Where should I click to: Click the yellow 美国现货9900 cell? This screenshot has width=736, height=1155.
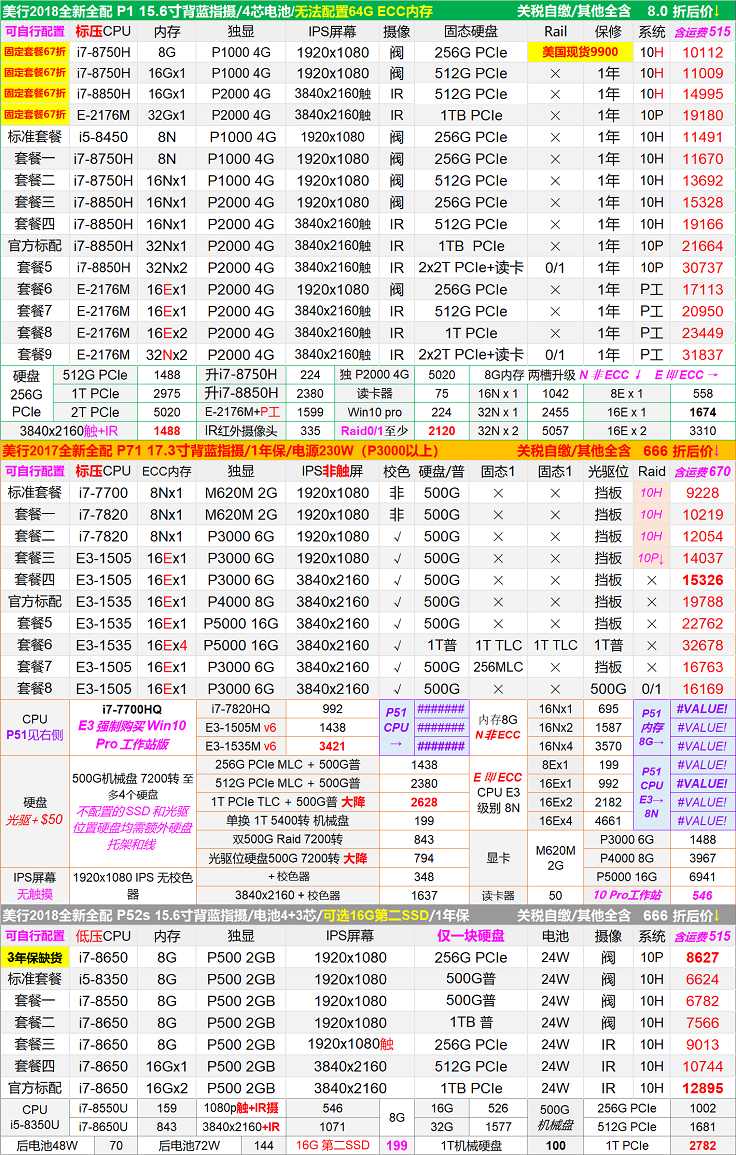click(580, 52)
